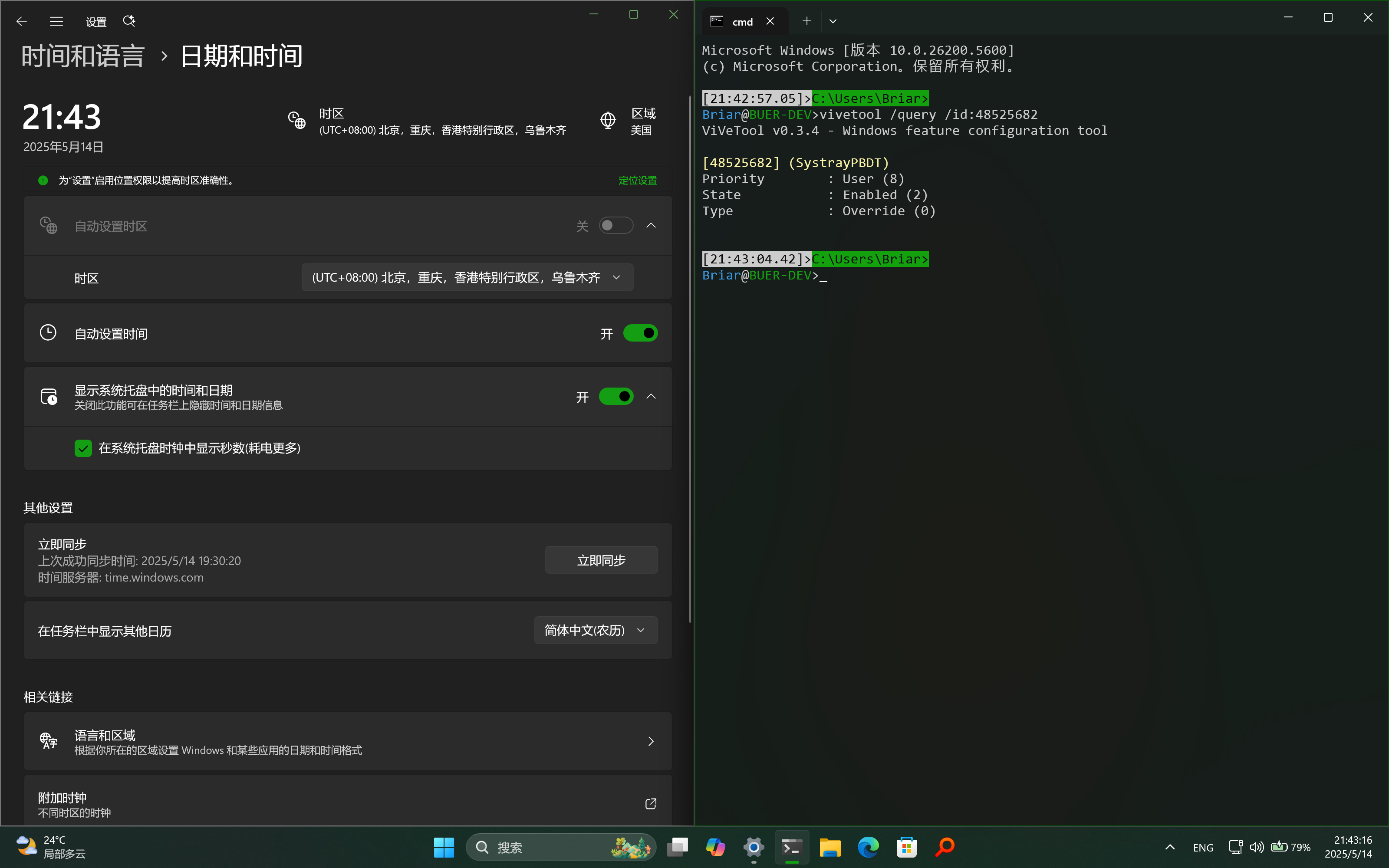
Task: Click the Settings back arrow
Action: click(22, 21)
